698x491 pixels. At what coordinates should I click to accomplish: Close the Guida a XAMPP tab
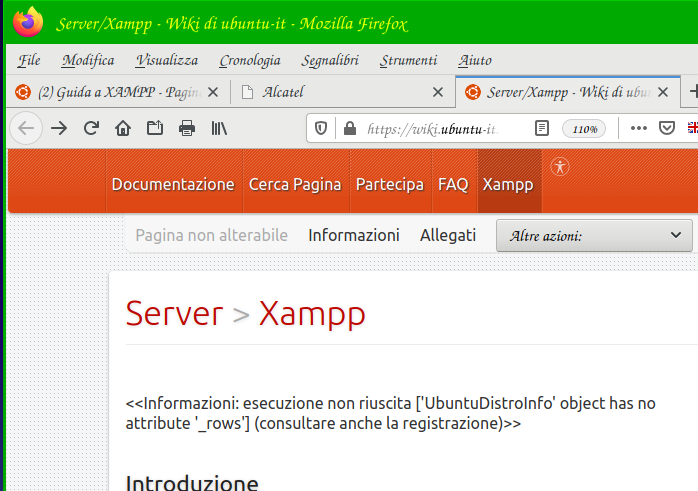(213, 92)
